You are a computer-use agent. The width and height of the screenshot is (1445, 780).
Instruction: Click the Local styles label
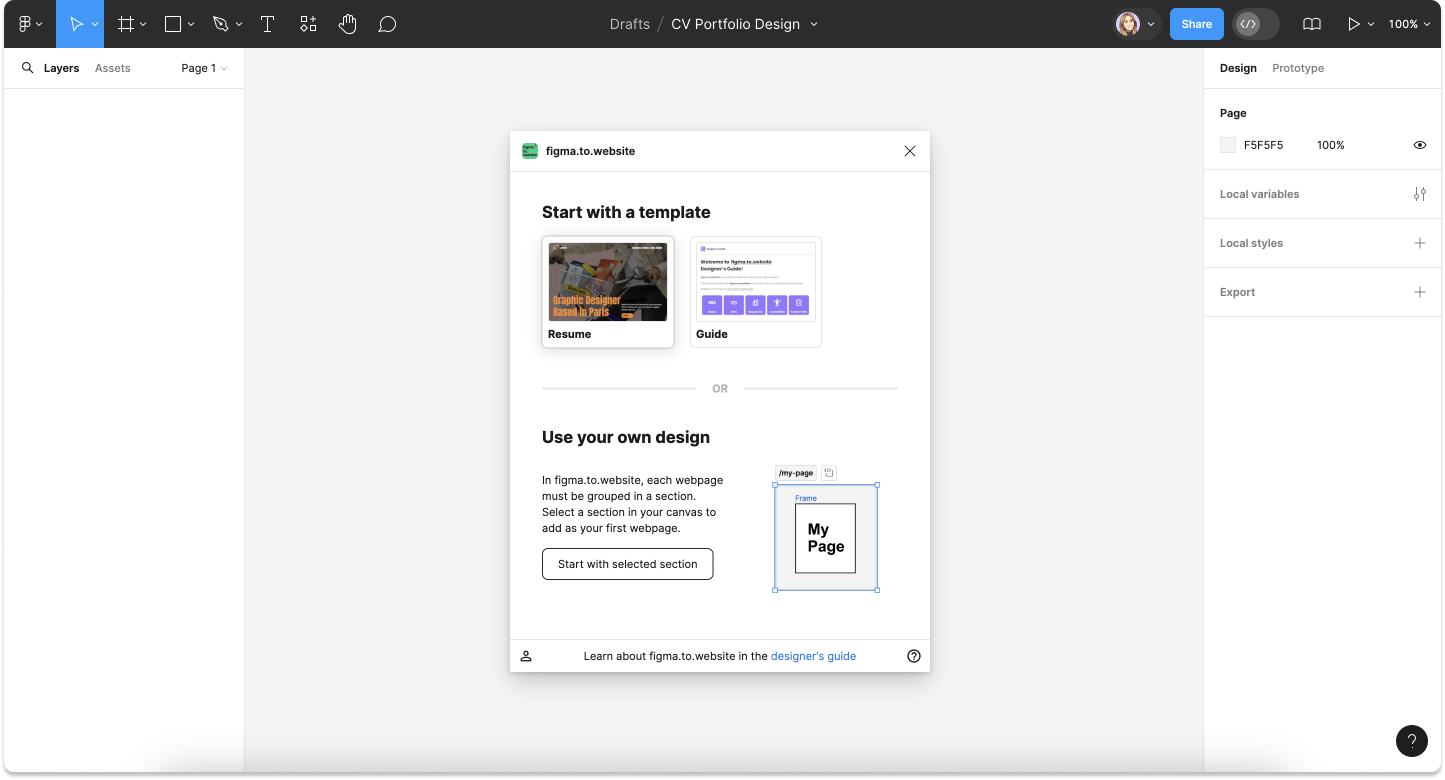(1251, 243)
